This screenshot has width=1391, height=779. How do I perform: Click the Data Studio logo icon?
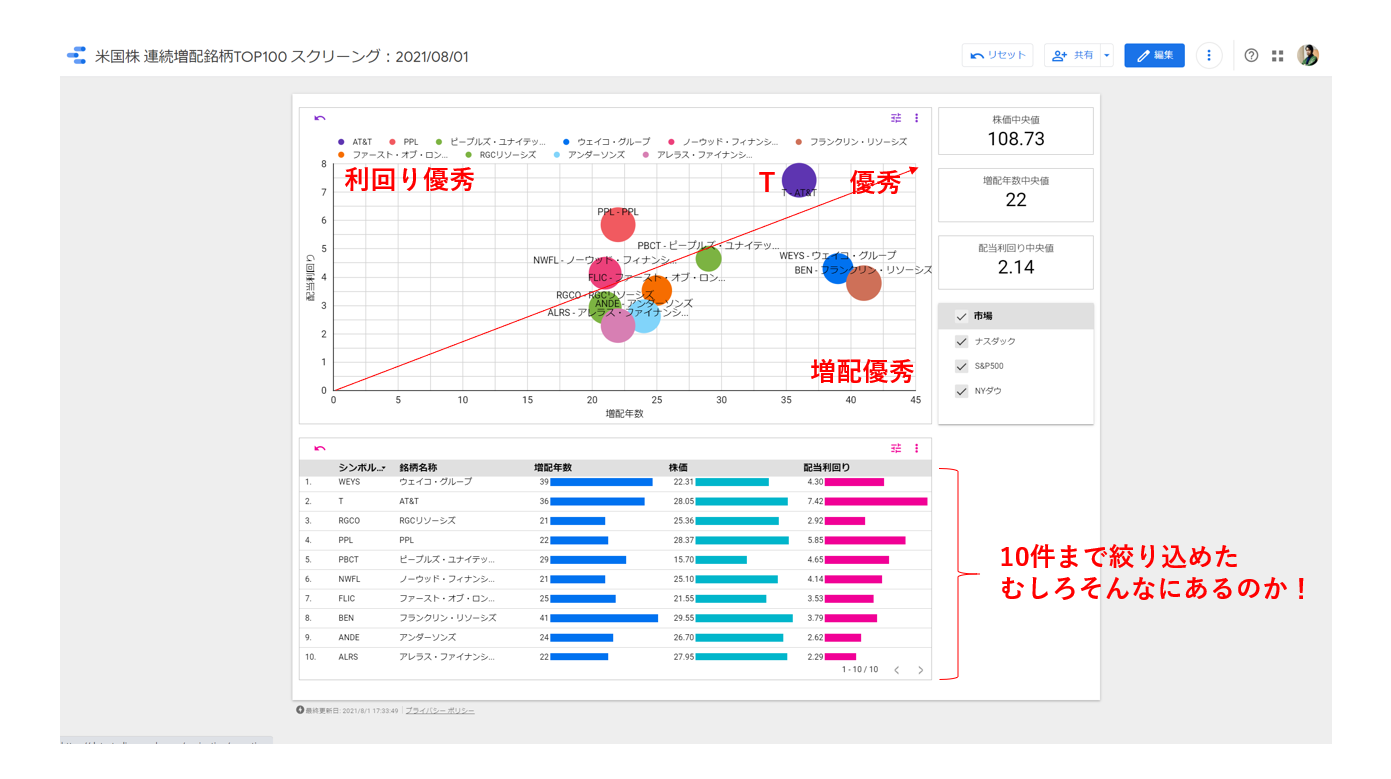pyautogui.click(x=76, y=56)
